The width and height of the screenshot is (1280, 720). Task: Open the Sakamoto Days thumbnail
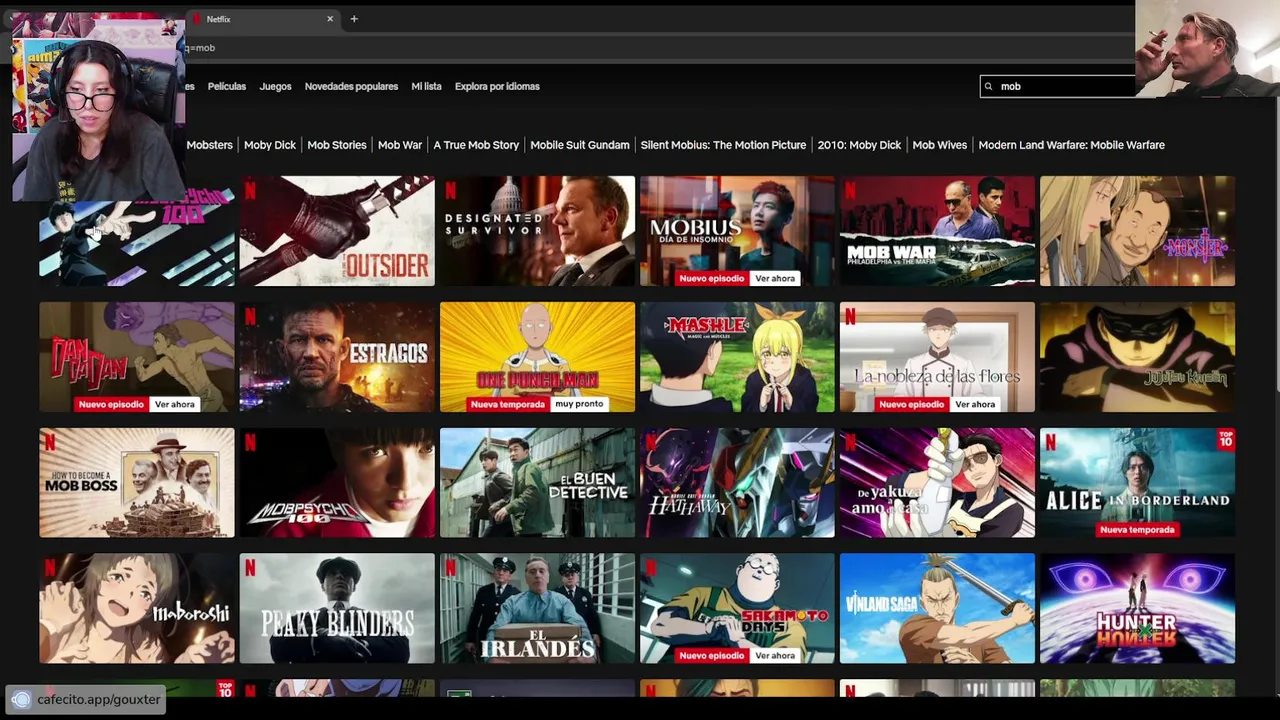pos(737,609)
